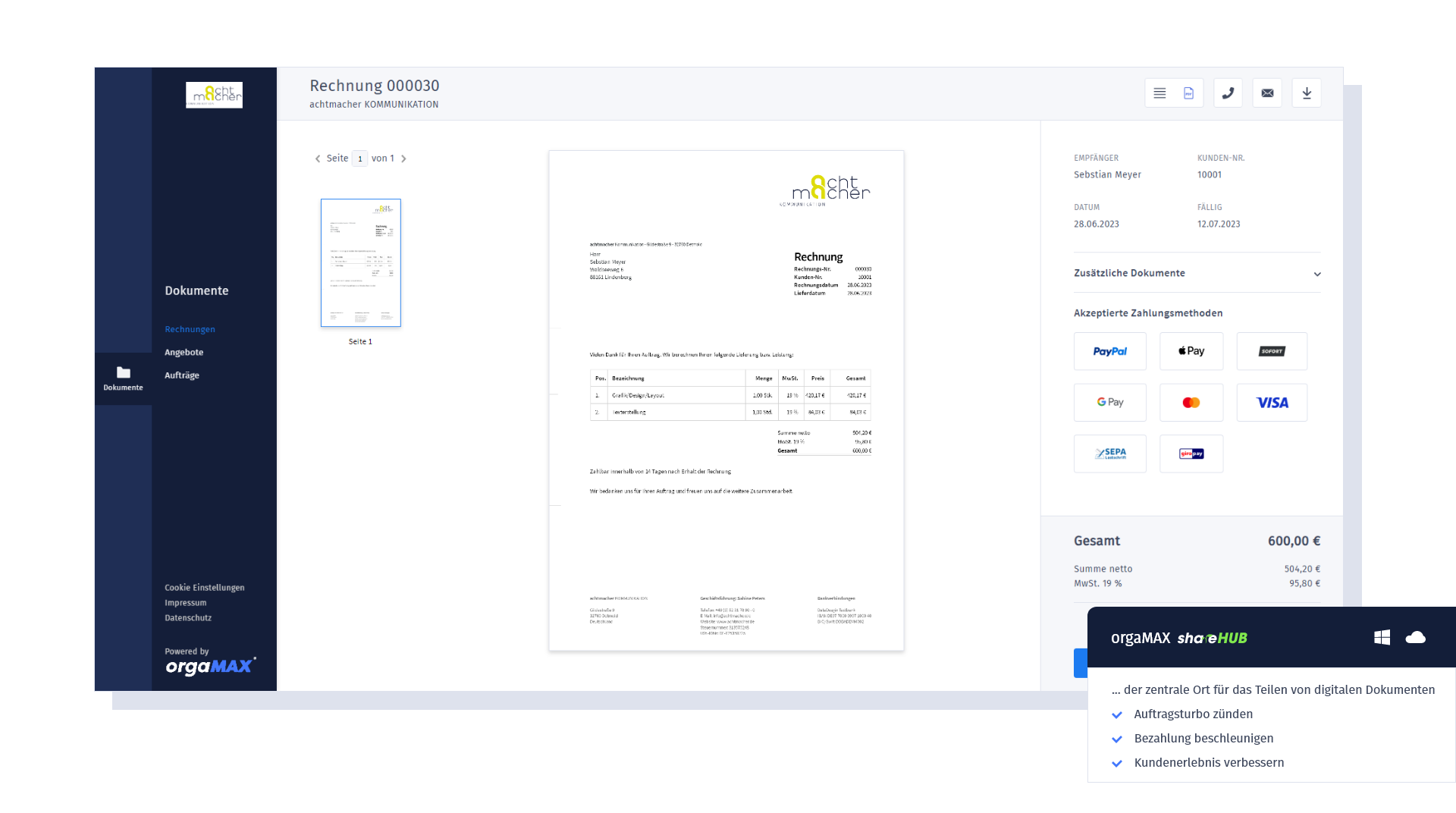The height and width of the screenshot is (813, 1456).
Task: Select the VISA payment method
Action: [x=1272, y=403]
